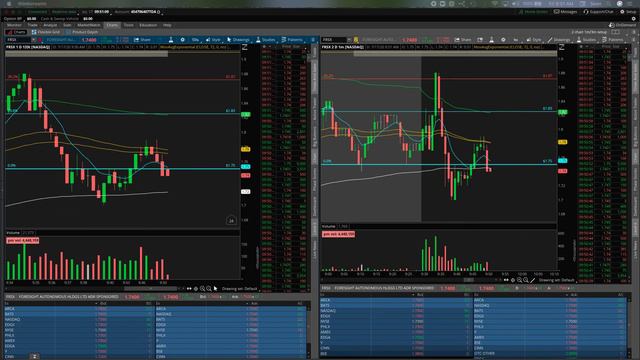The height and width of the screenshot is (360, 640).
Task: Open Drawings menu on left chart
Action: (238, 40)
